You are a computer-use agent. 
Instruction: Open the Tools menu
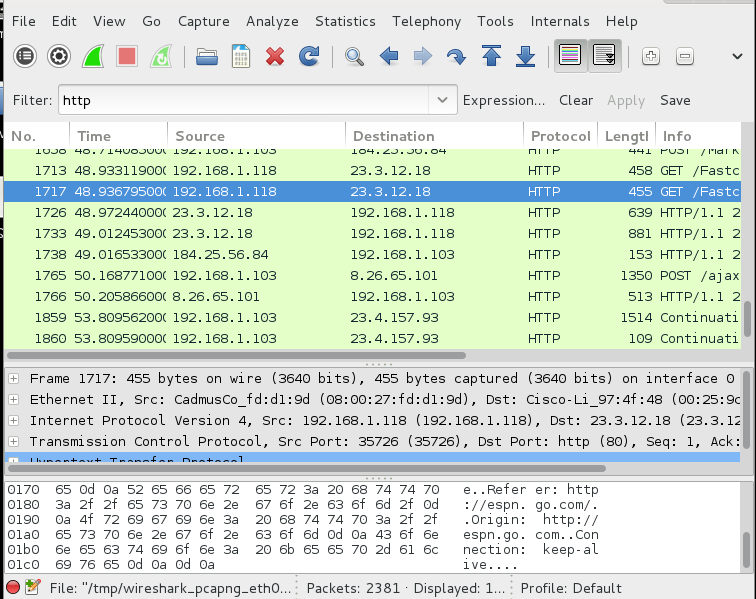(x=495, y=22)
